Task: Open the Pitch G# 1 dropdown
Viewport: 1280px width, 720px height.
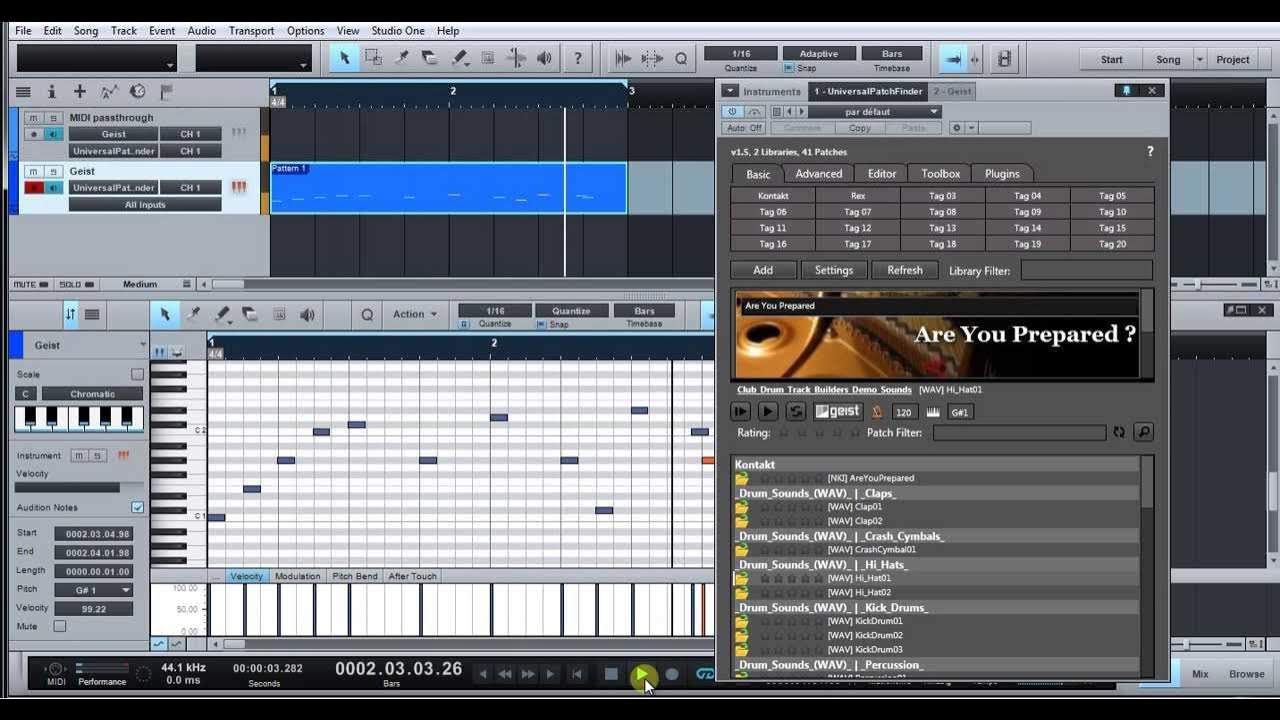Action: [94, 590]
